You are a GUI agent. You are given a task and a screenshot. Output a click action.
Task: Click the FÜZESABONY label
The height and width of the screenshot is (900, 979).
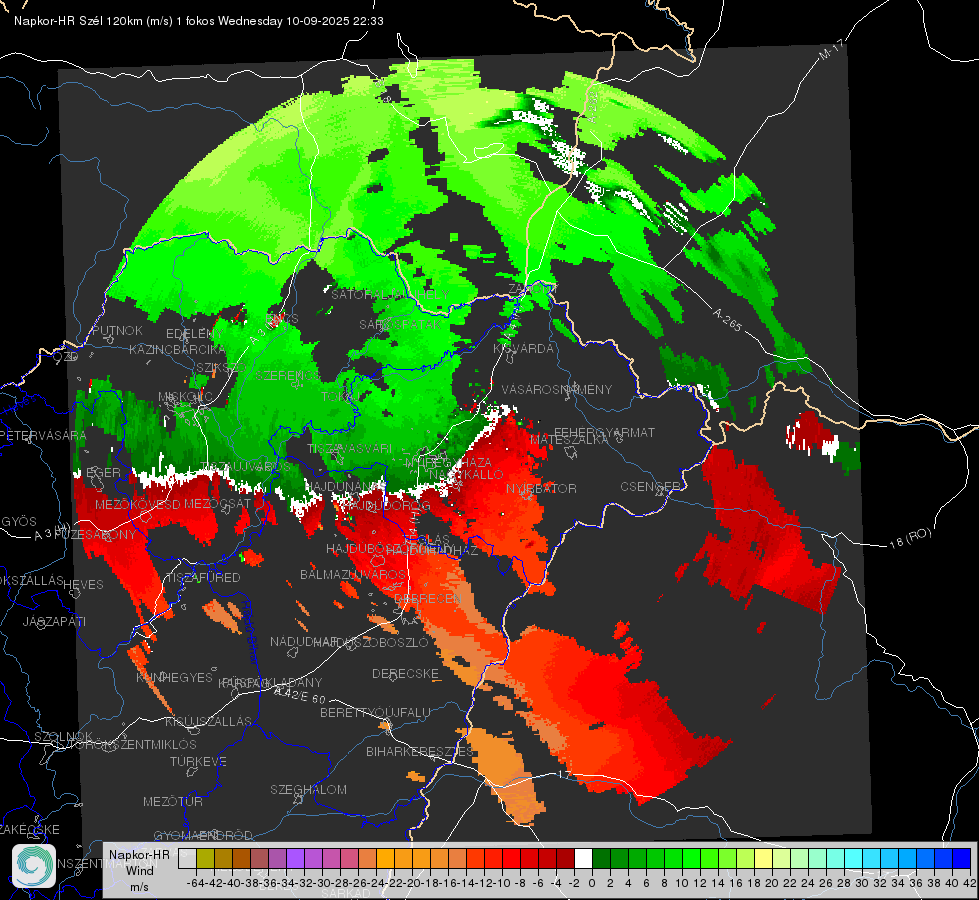[94, 535]
